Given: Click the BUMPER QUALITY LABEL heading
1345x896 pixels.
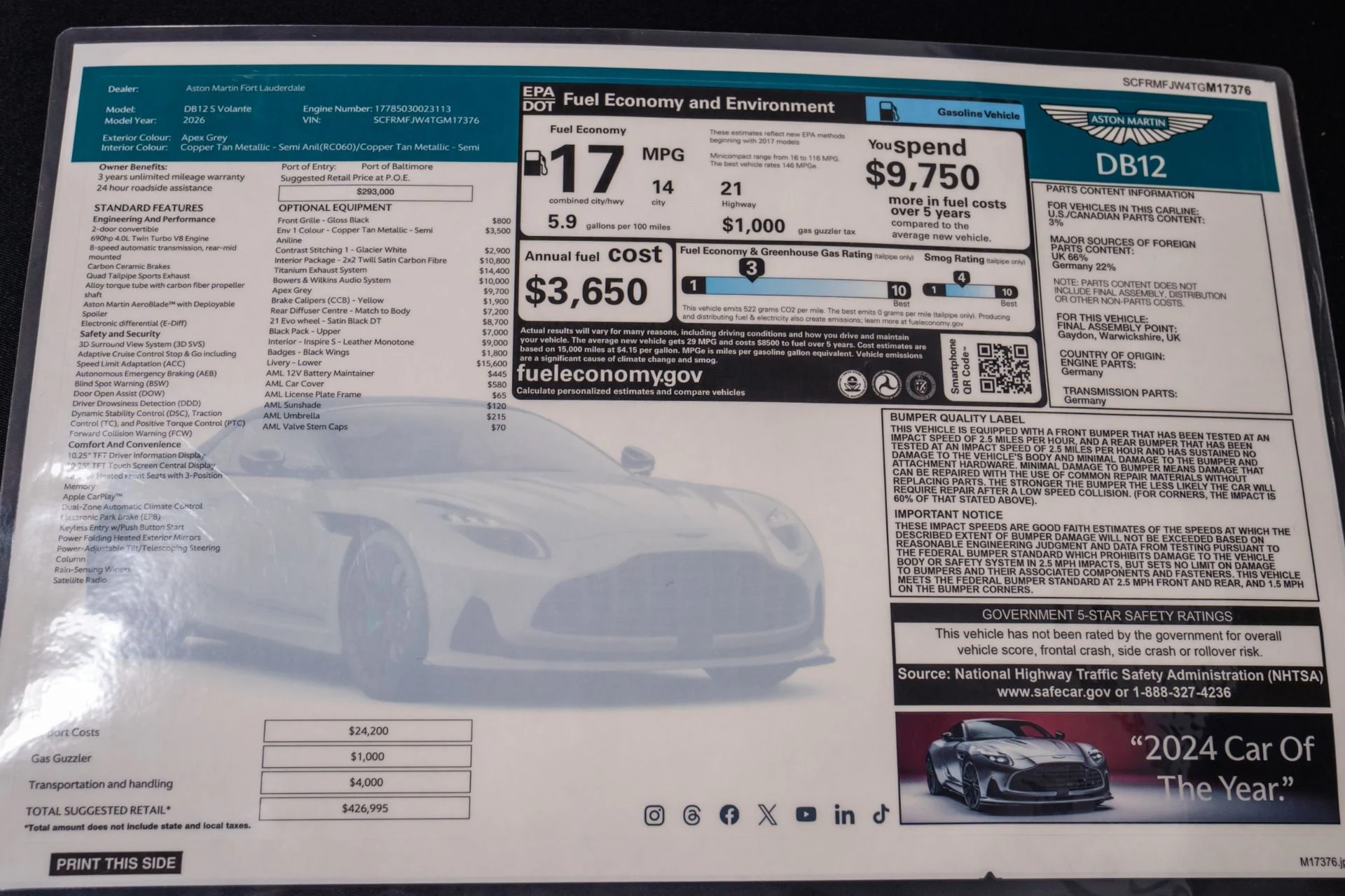Looking at the screenshot, I should [957, 418].
